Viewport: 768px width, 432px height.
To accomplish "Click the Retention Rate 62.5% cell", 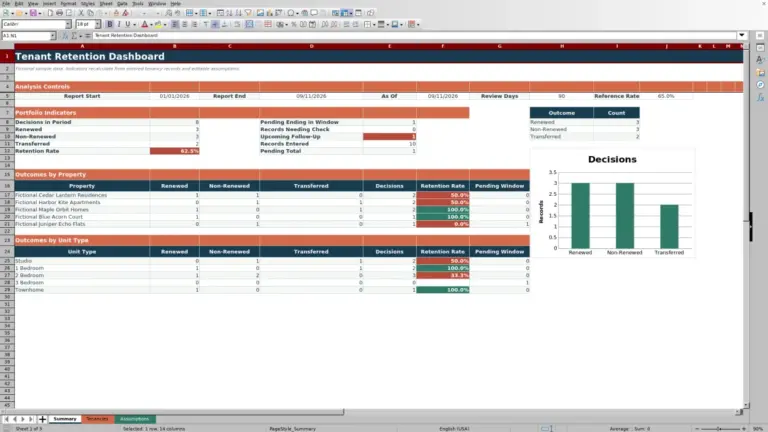I will (x=174, y=151).
